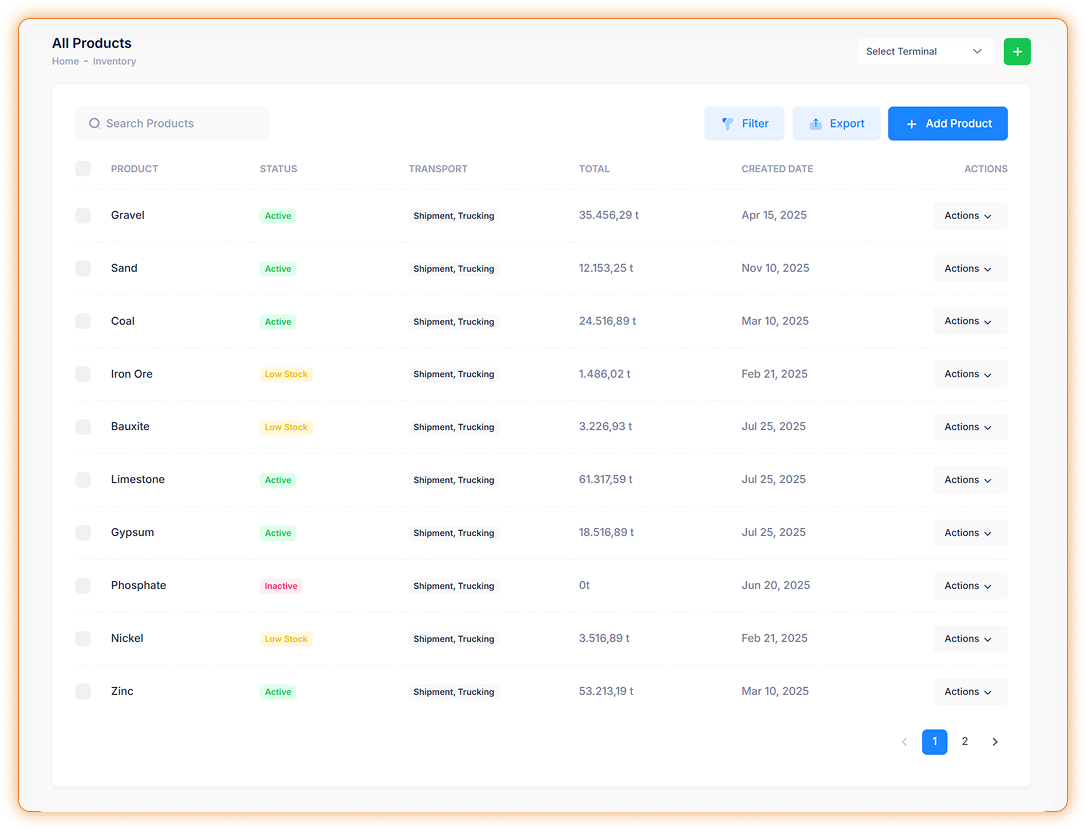
Task: Open the Select Terminal dropdown
Action: pyautogui.click(x=925, y=52)
